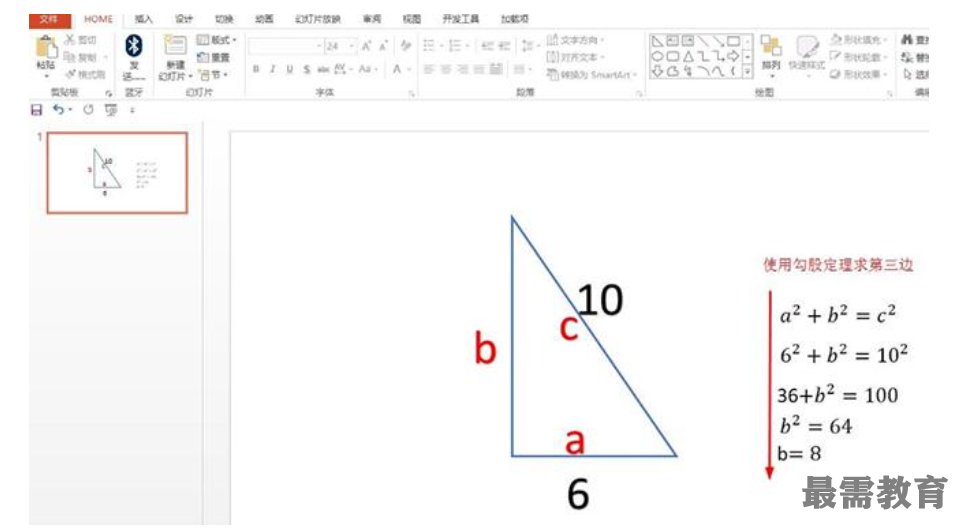Click the equation b= 8 on slide

(799, 453)
